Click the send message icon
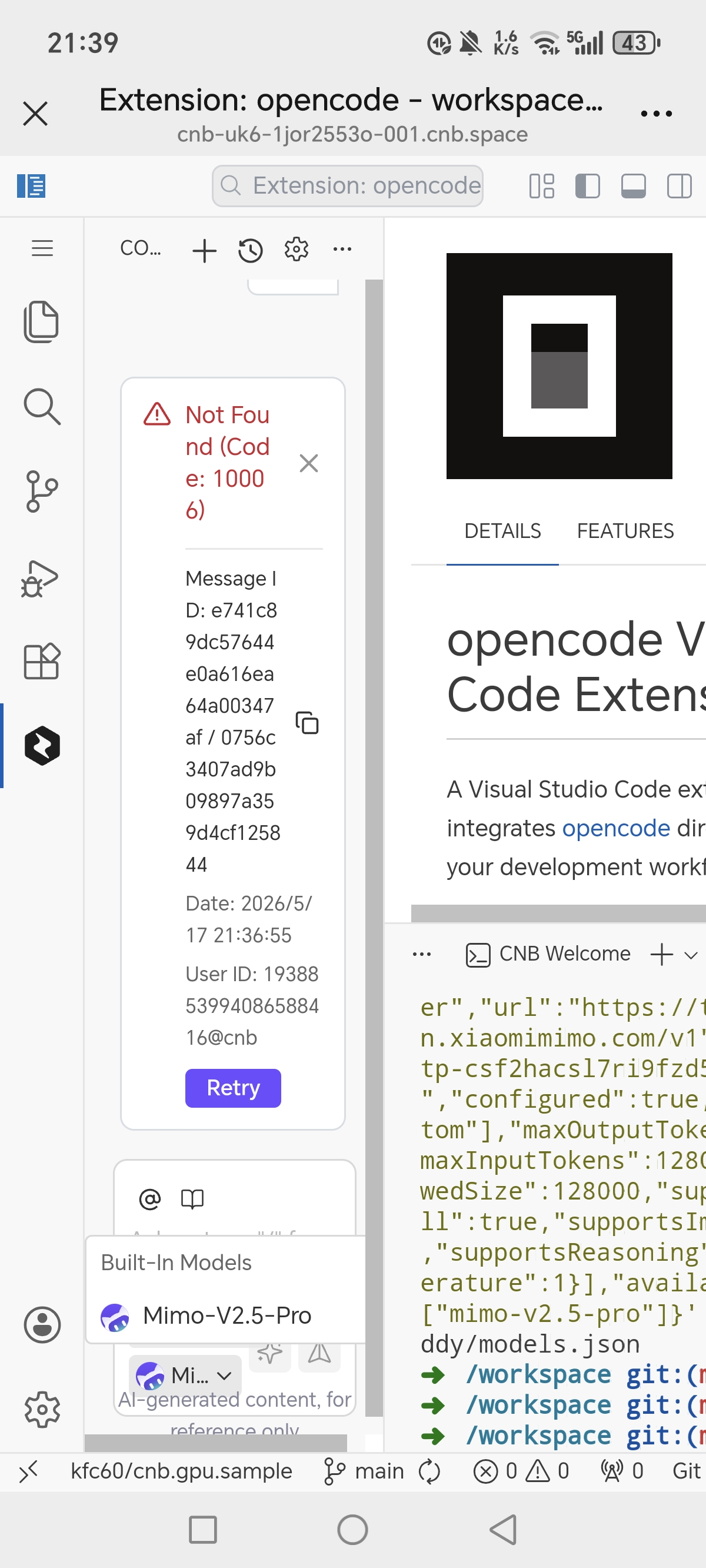Viewport: 706px width, 1568px height. pyautogui.click(x=319, y=1353)
